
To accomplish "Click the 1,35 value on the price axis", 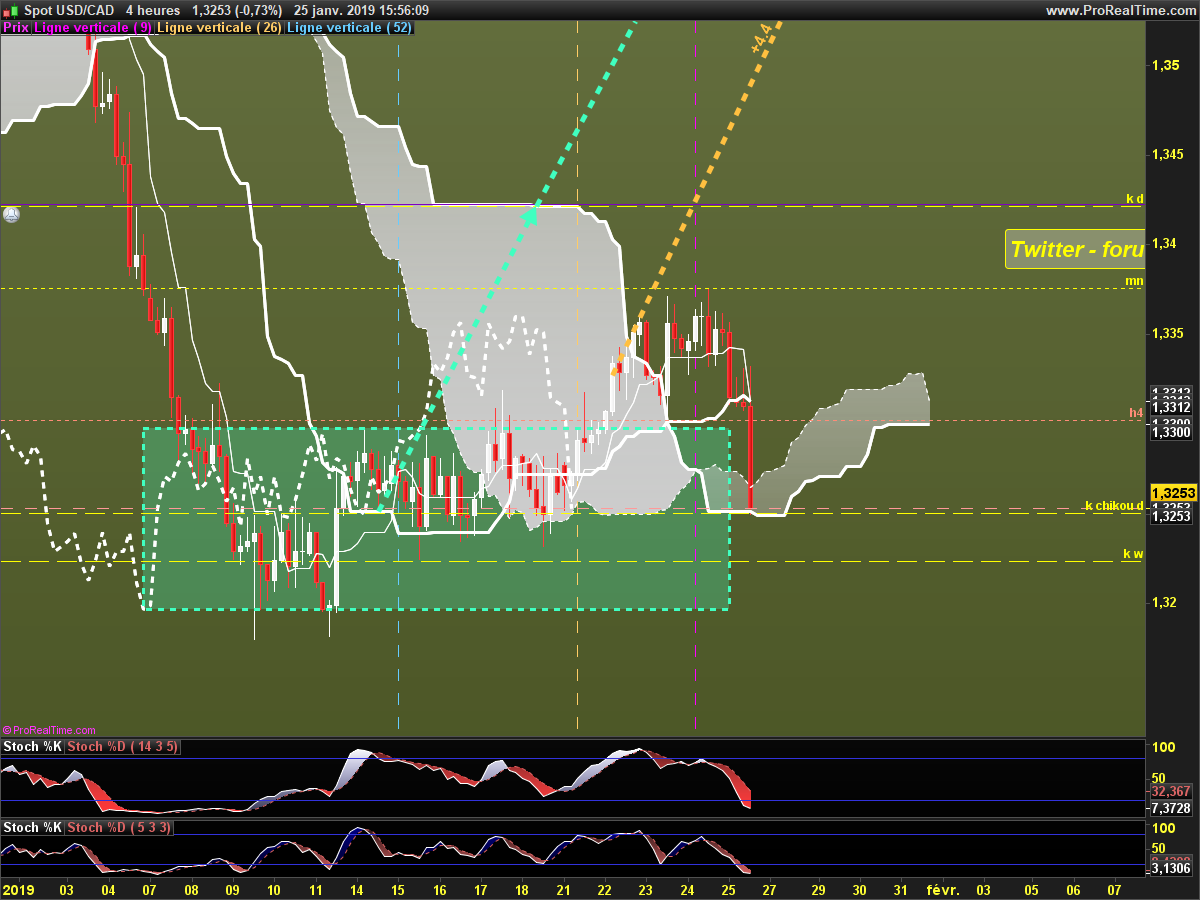I will (1166, 65).
